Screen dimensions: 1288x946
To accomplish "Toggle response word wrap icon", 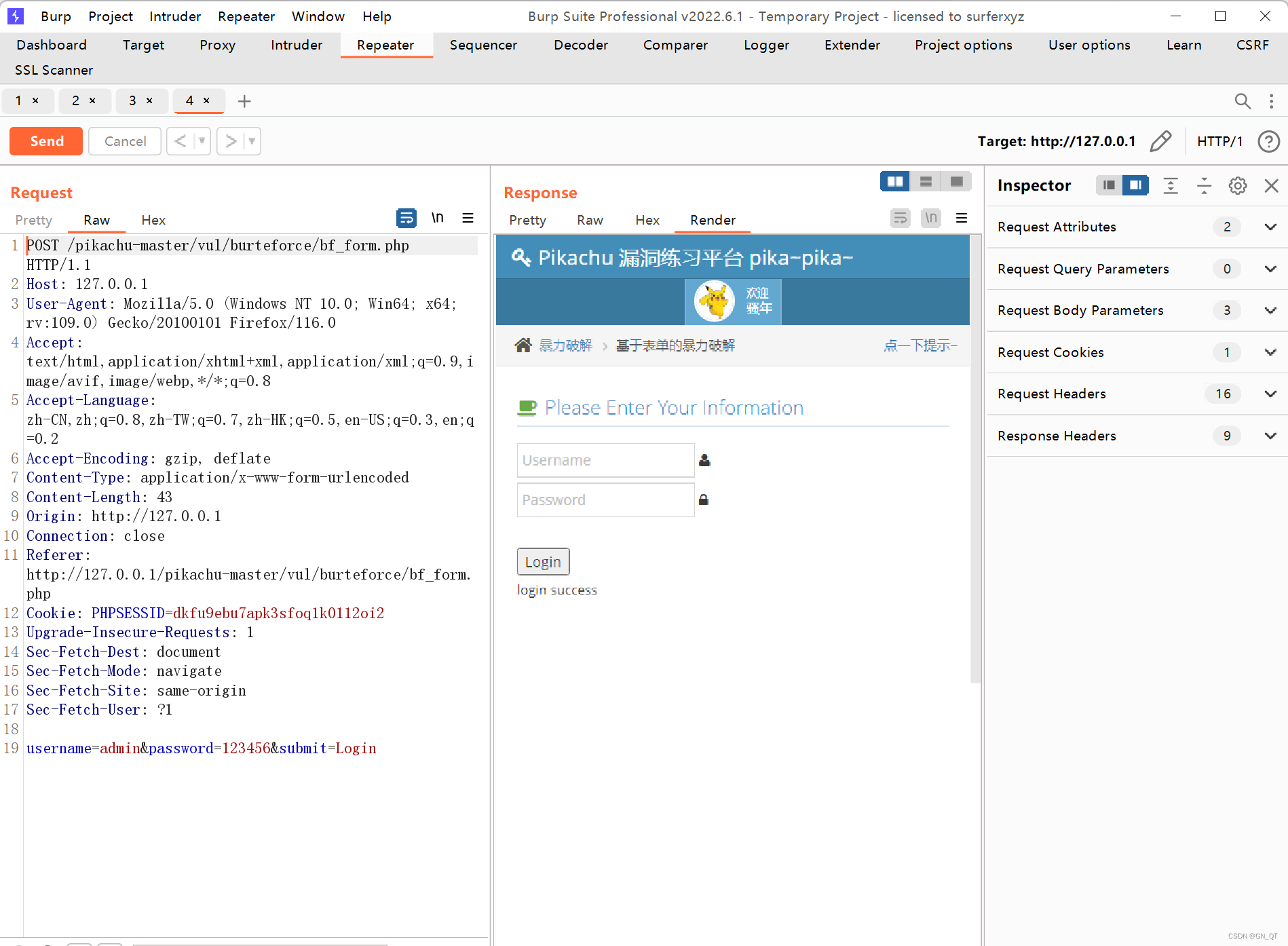I will (900, 218).
